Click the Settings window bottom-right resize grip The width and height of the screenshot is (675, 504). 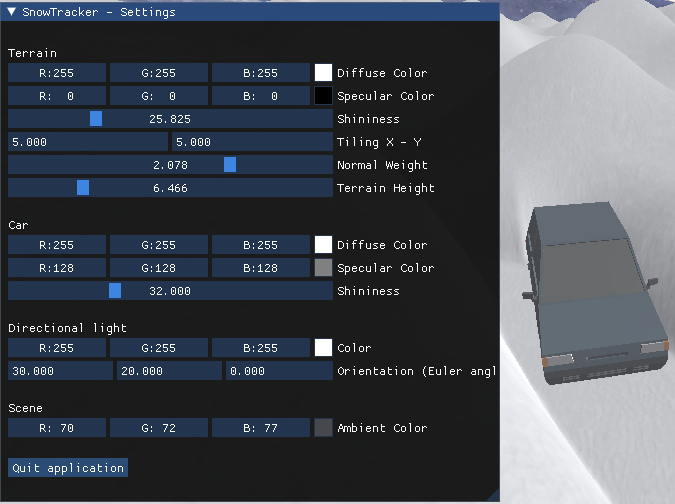click(493, 495)
